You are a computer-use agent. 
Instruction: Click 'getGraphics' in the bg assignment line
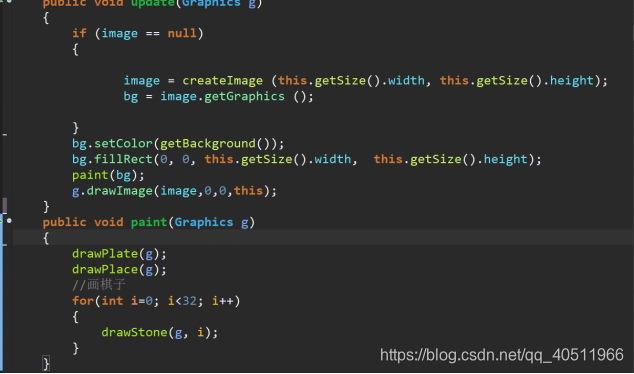click(x=244, y=96)
